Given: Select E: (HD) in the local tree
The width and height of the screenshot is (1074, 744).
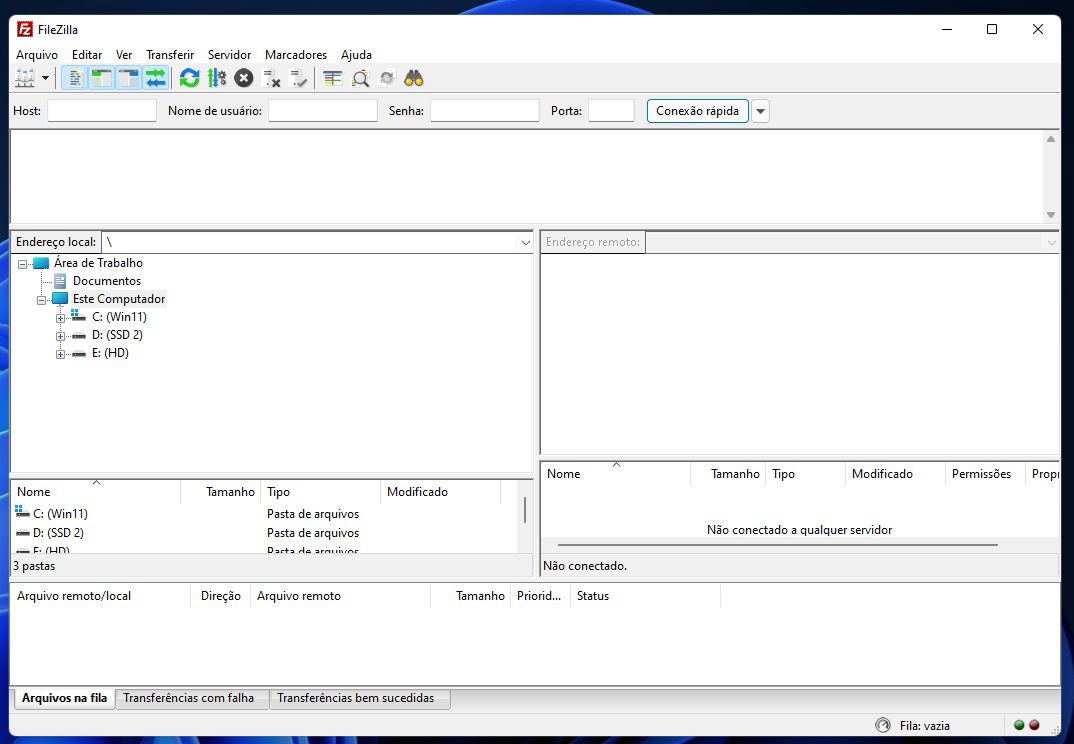Looking at the screenshot, I should [x=110, y=353].
